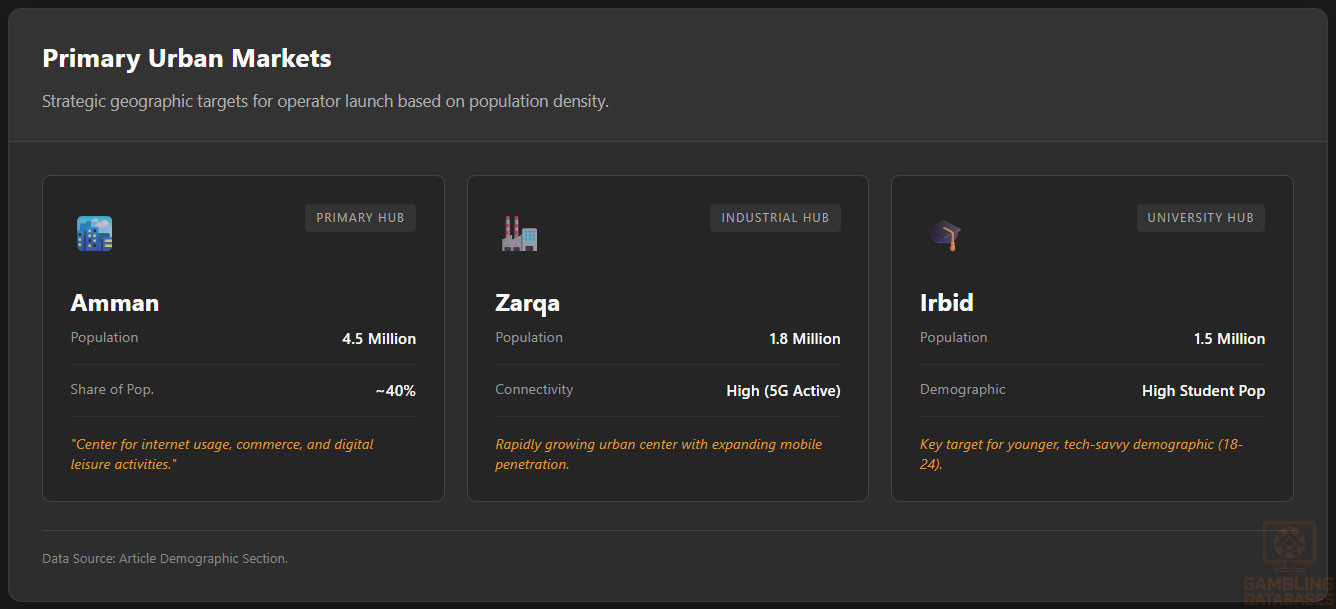Screen dimensions: 1336x609
Task: Click the Irbid tech-savvy demographic note
Action: click(1081, 454)
